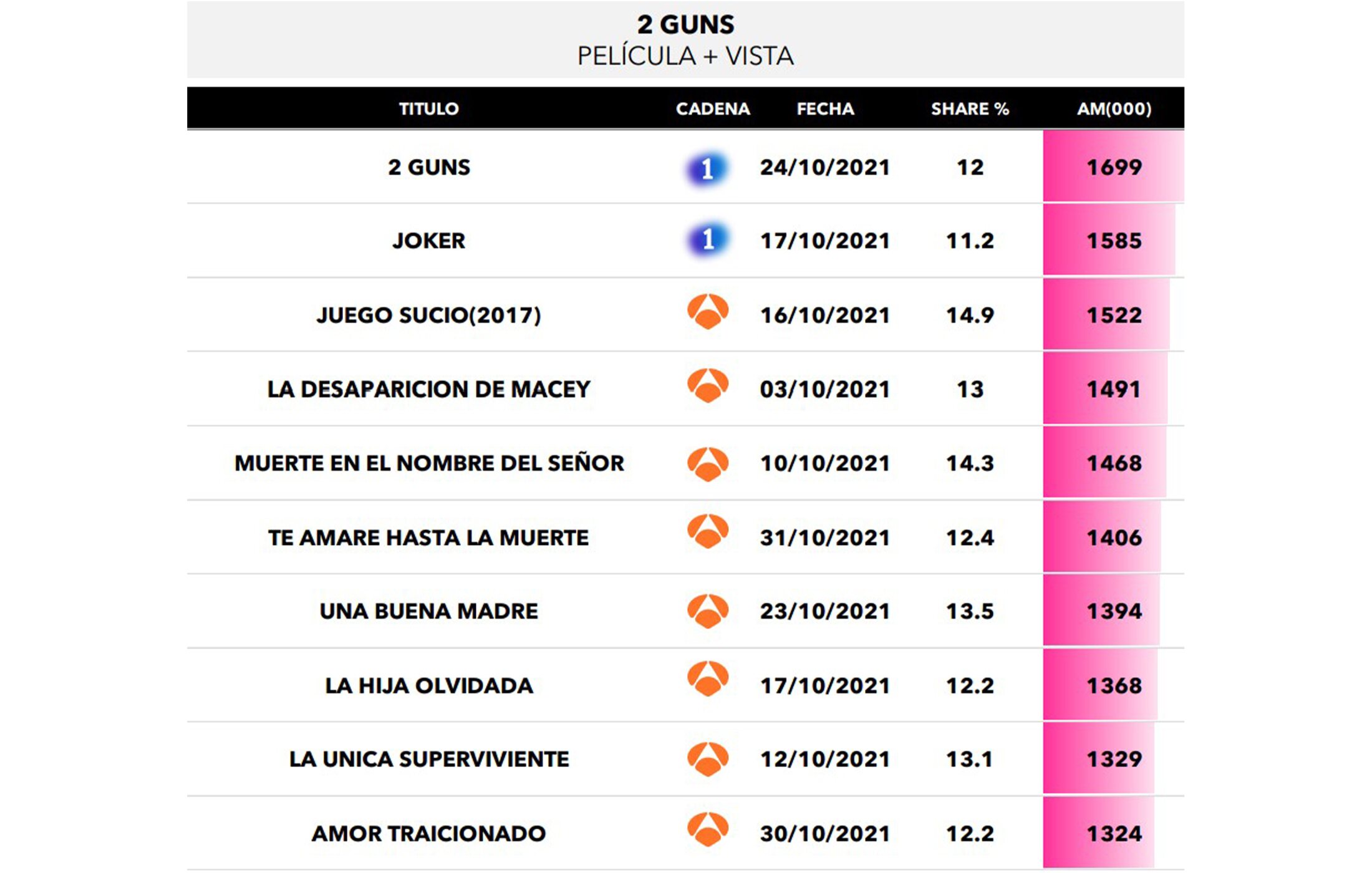
Task: Click Antena 3 logo for UNA BUENA MADRE
Action: pyautogui.click(x=708, y=611)
